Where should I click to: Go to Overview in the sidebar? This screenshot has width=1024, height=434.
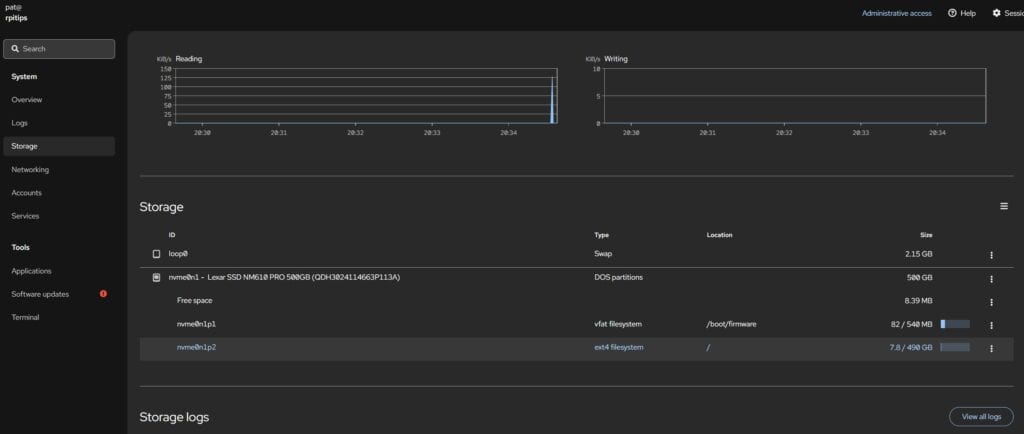tap(27, 100)
